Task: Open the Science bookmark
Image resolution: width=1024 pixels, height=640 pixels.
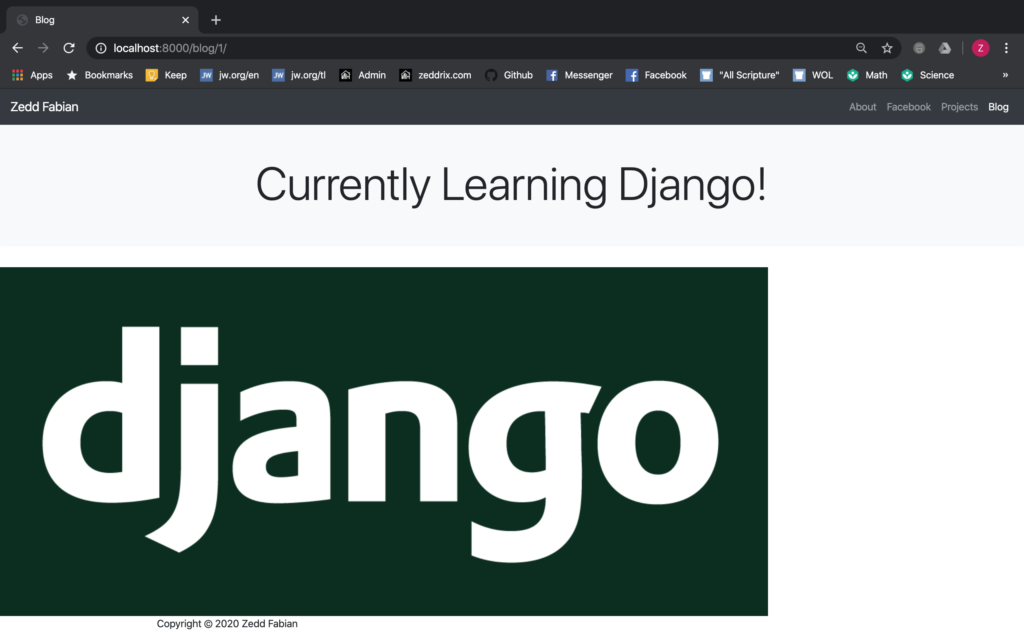Action: click(x=927, y=75)
